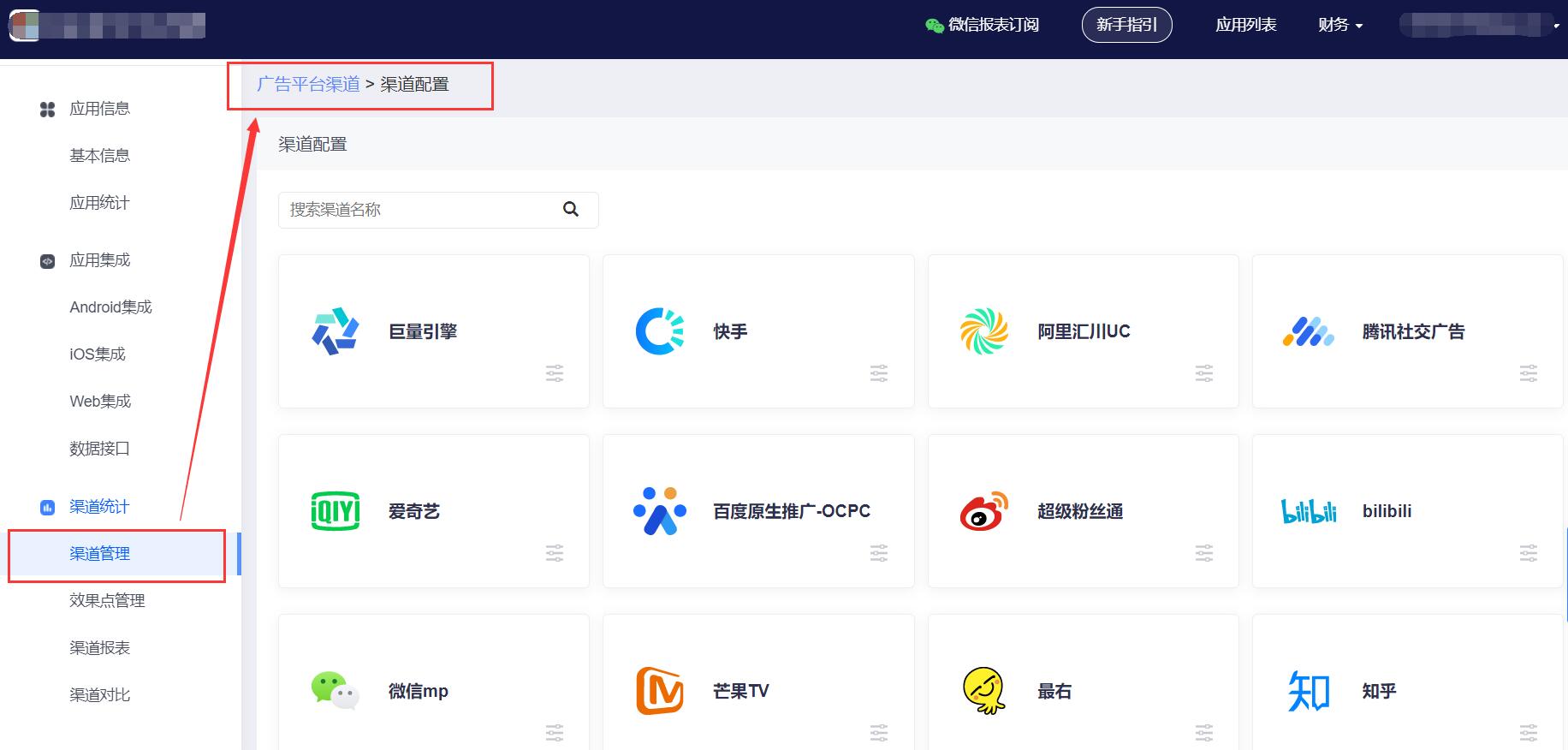Click the 渠道统计 sidebar heading
Screen dimensions: 1568x750
pyautogui.click(x=99, y=507)
